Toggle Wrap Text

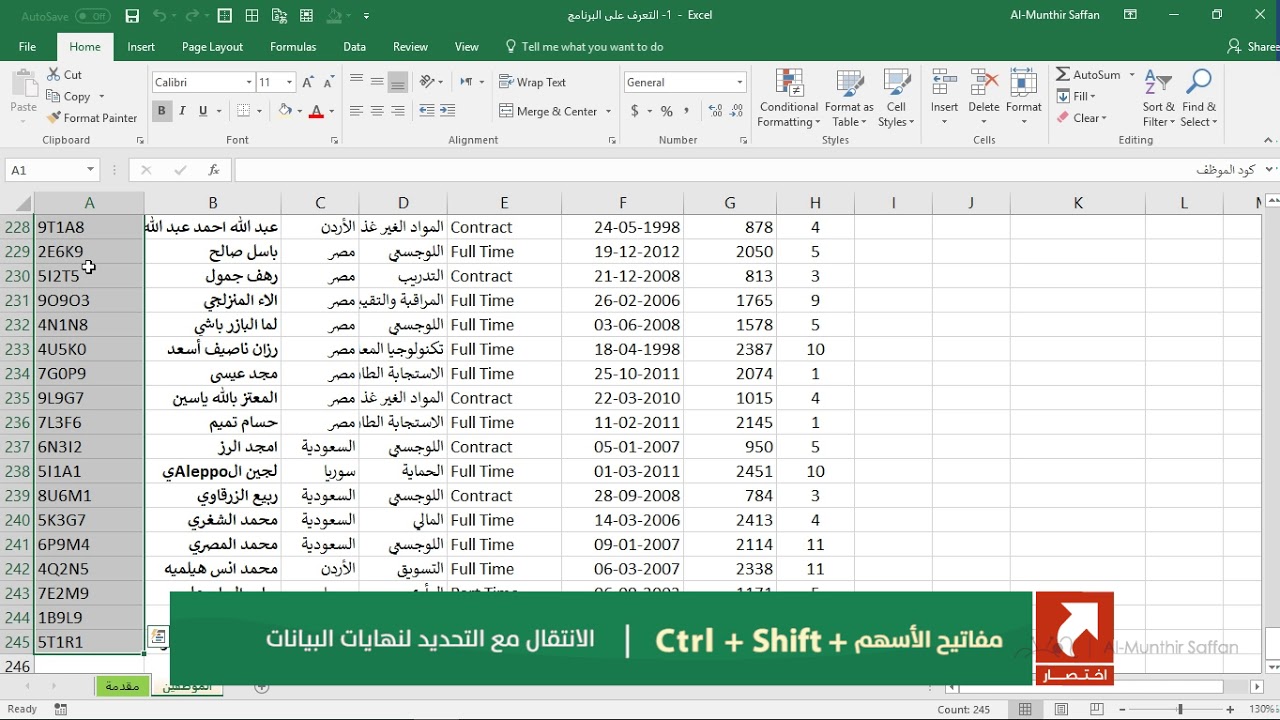[532, 82]
